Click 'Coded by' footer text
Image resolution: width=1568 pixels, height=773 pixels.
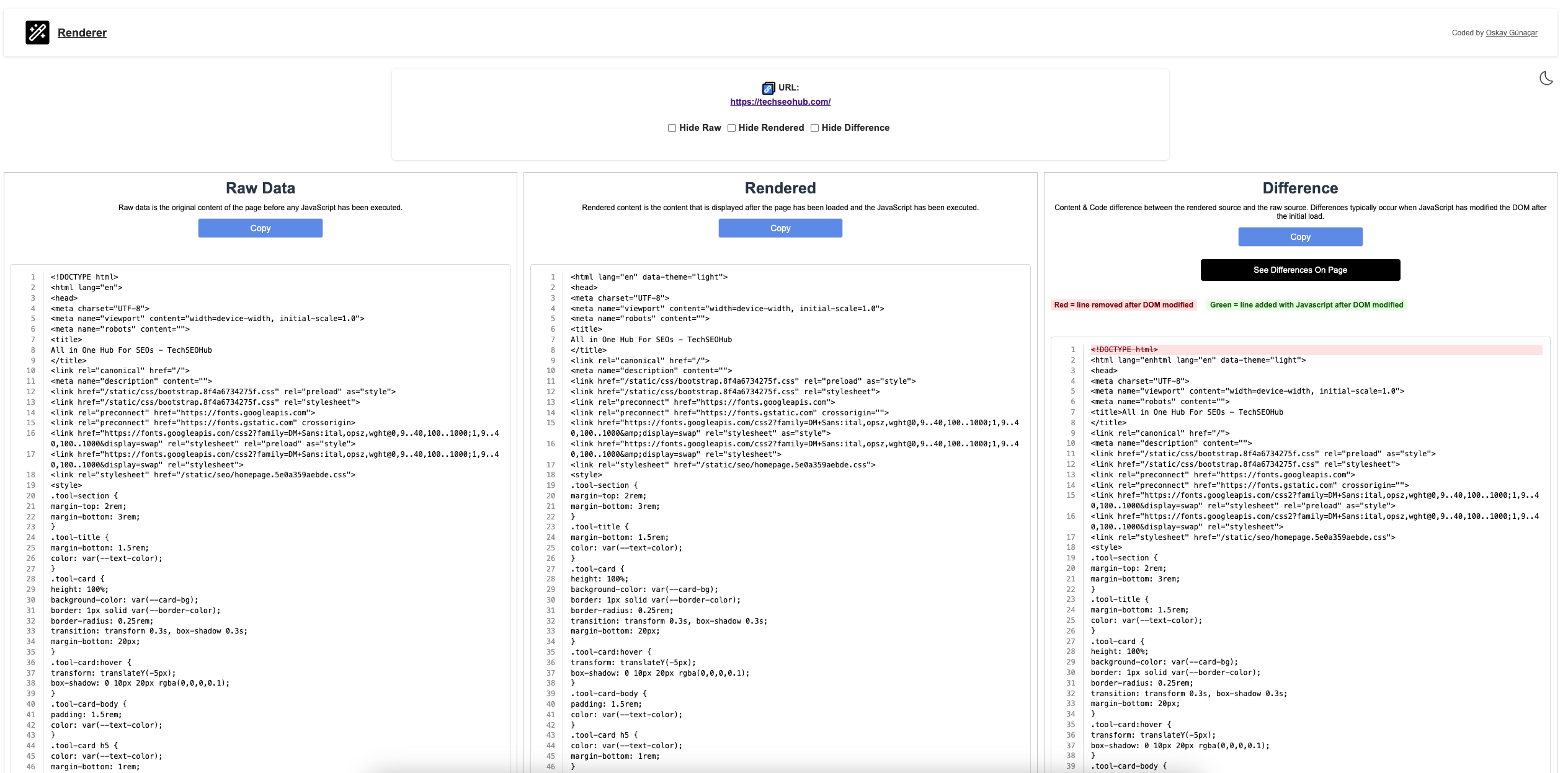pyautogui.click(x=1468, y=33)
